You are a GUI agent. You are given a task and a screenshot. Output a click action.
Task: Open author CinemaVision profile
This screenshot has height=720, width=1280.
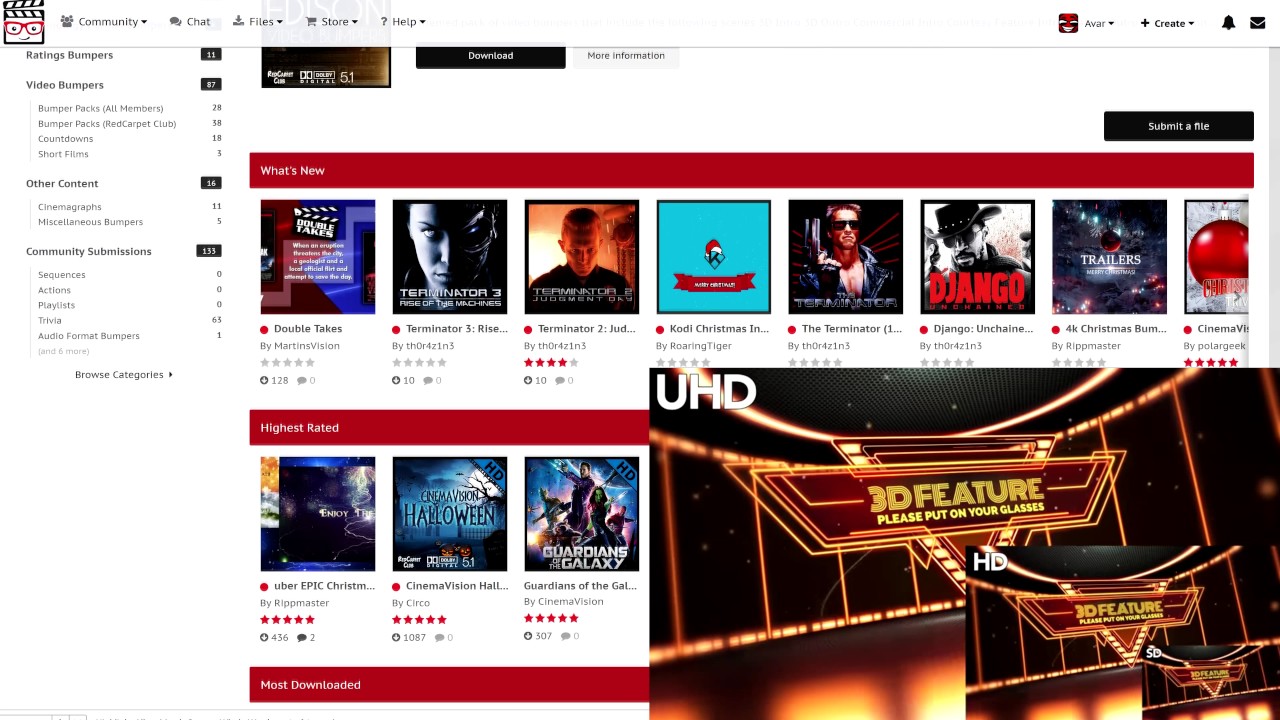(571, 602)
